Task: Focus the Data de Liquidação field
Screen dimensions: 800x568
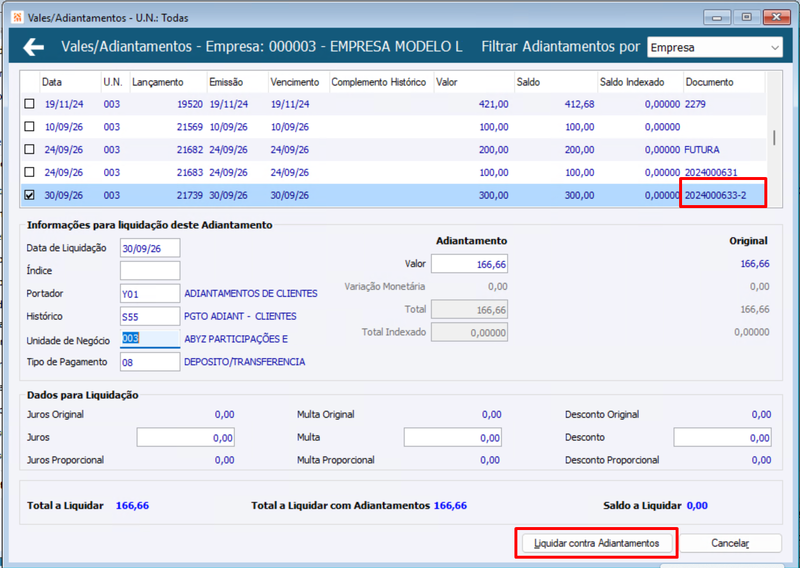Action: click(150, 248)
